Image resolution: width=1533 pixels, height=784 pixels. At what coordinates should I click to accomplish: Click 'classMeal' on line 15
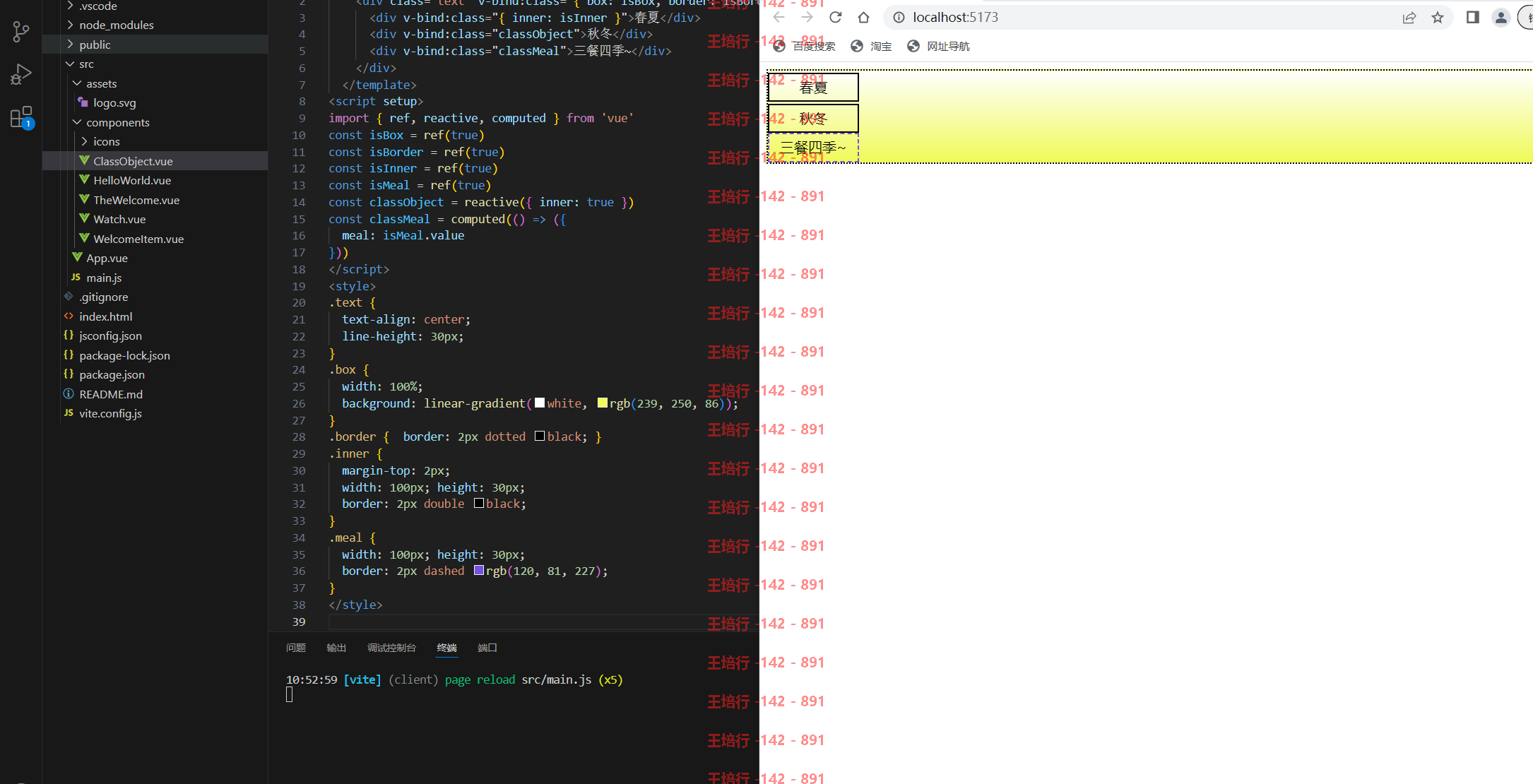[399, 219]
